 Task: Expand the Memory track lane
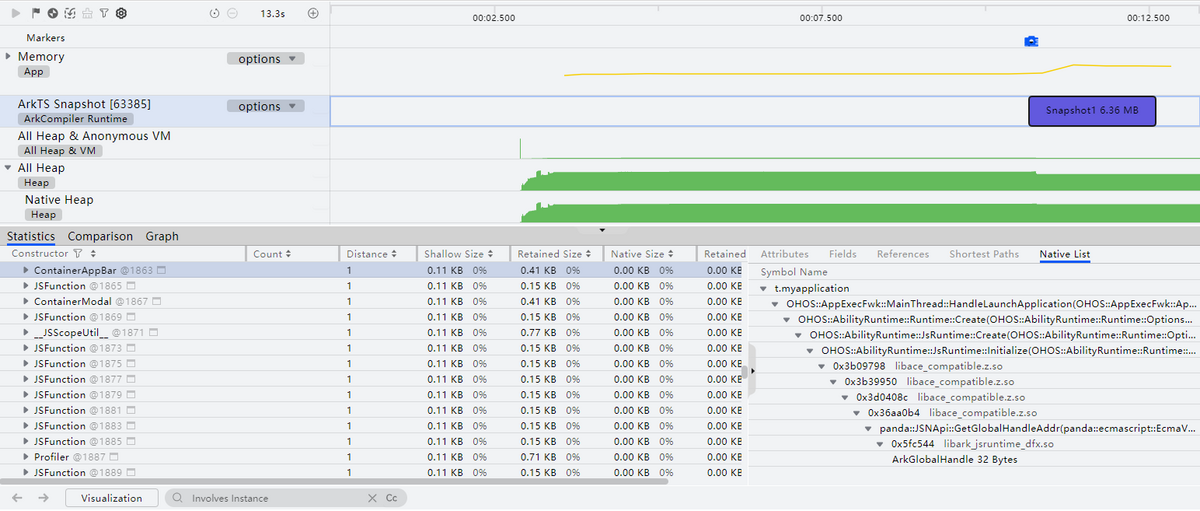click(9, 57)
